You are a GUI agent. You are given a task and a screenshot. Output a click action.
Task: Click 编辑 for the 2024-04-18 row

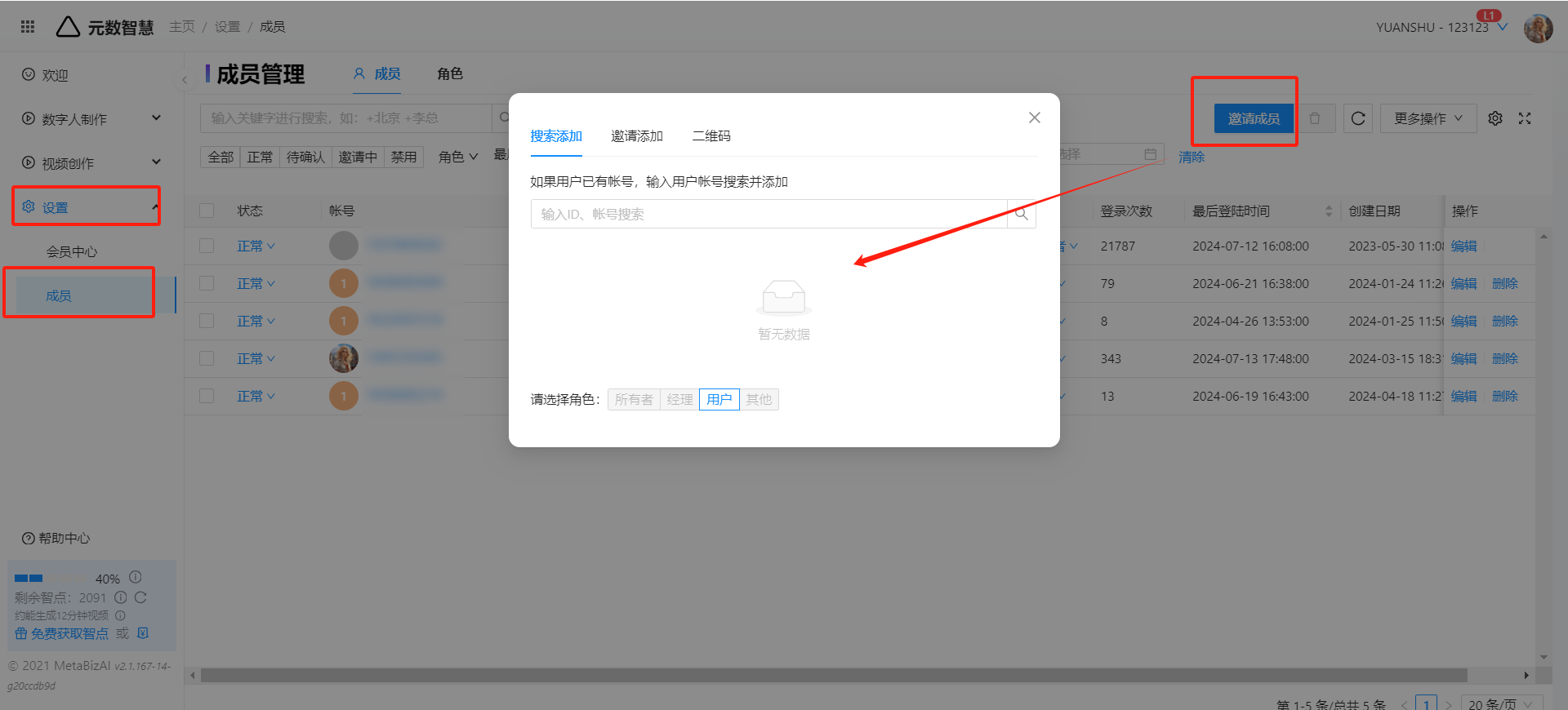tap(1463, 396)
